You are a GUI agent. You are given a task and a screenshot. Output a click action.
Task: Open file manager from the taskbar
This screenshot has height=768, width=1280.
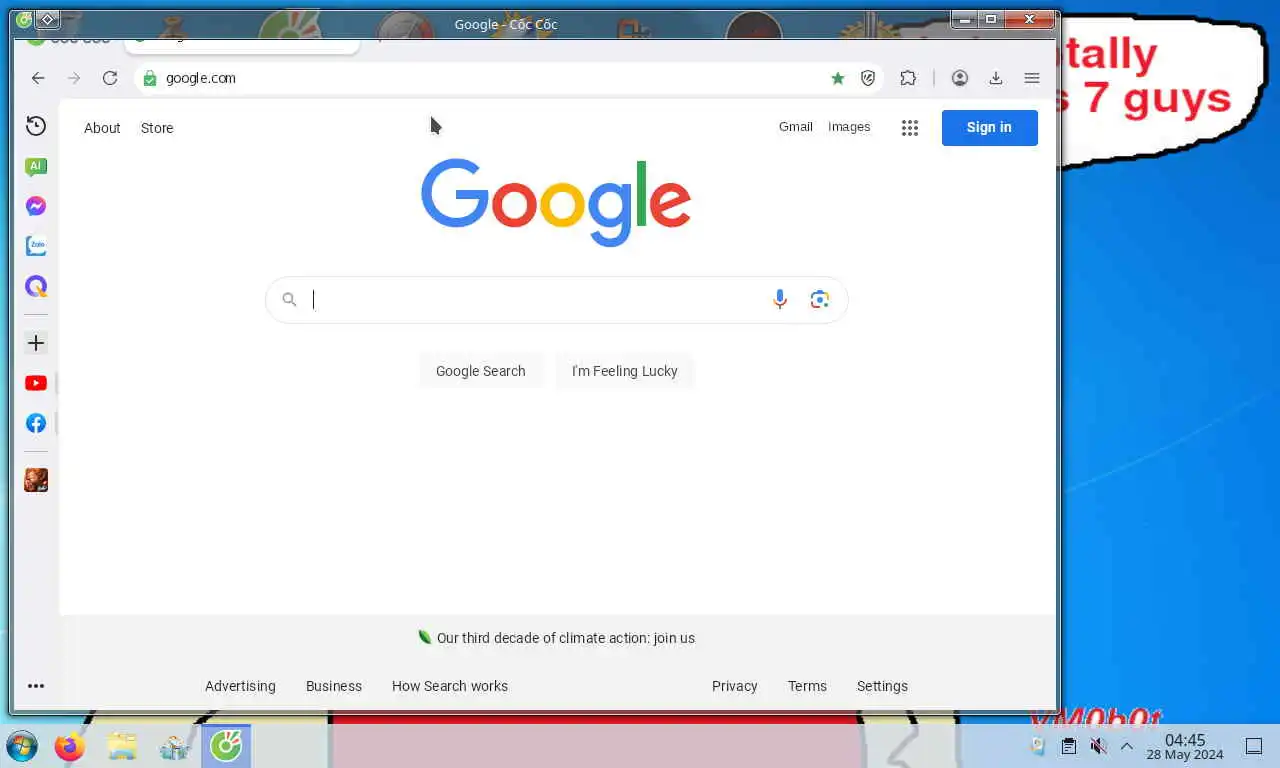pos(122,746)
